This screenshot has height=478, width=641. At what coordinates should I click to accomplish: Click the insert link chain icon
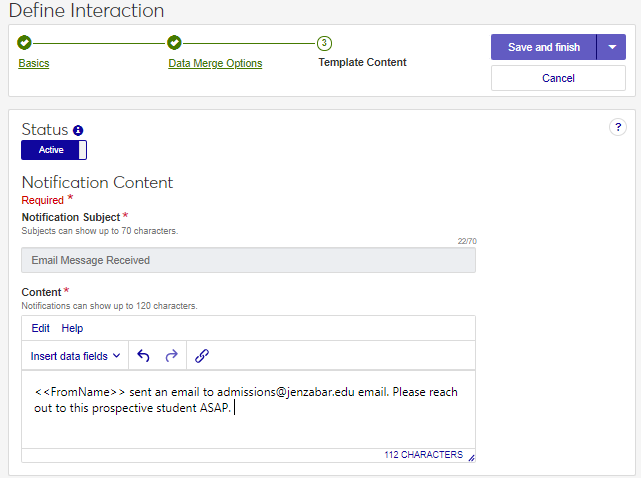[202, 355]
